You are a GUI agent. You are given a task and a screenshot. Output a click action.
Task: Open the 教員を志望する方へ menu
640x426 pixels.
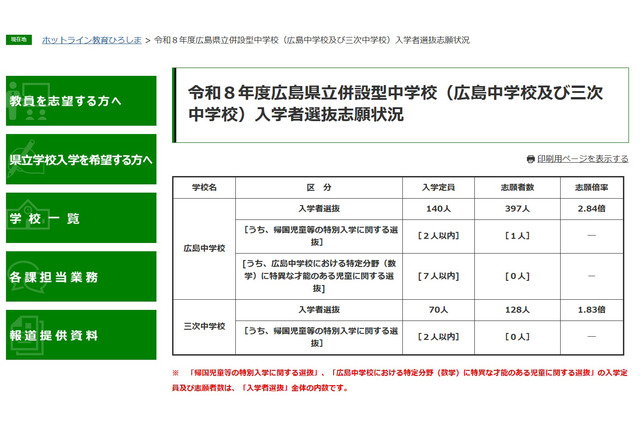81,101
